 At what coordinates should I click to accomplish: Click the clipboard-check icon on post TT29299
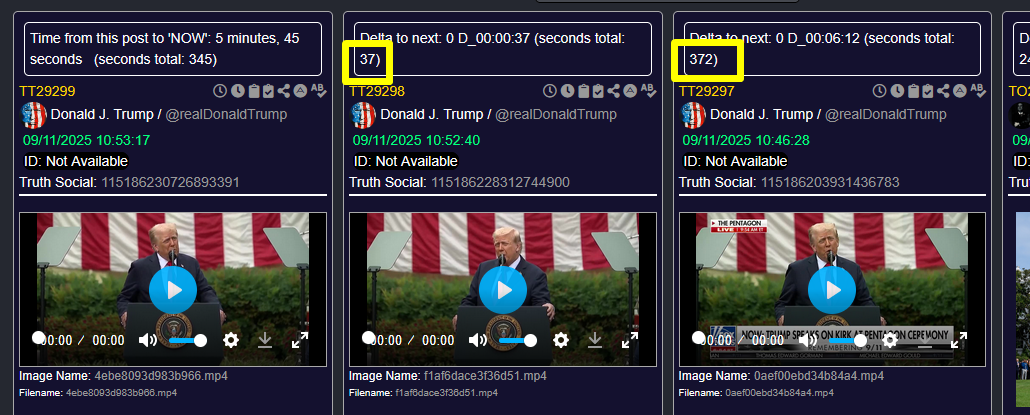coord(269,91)
